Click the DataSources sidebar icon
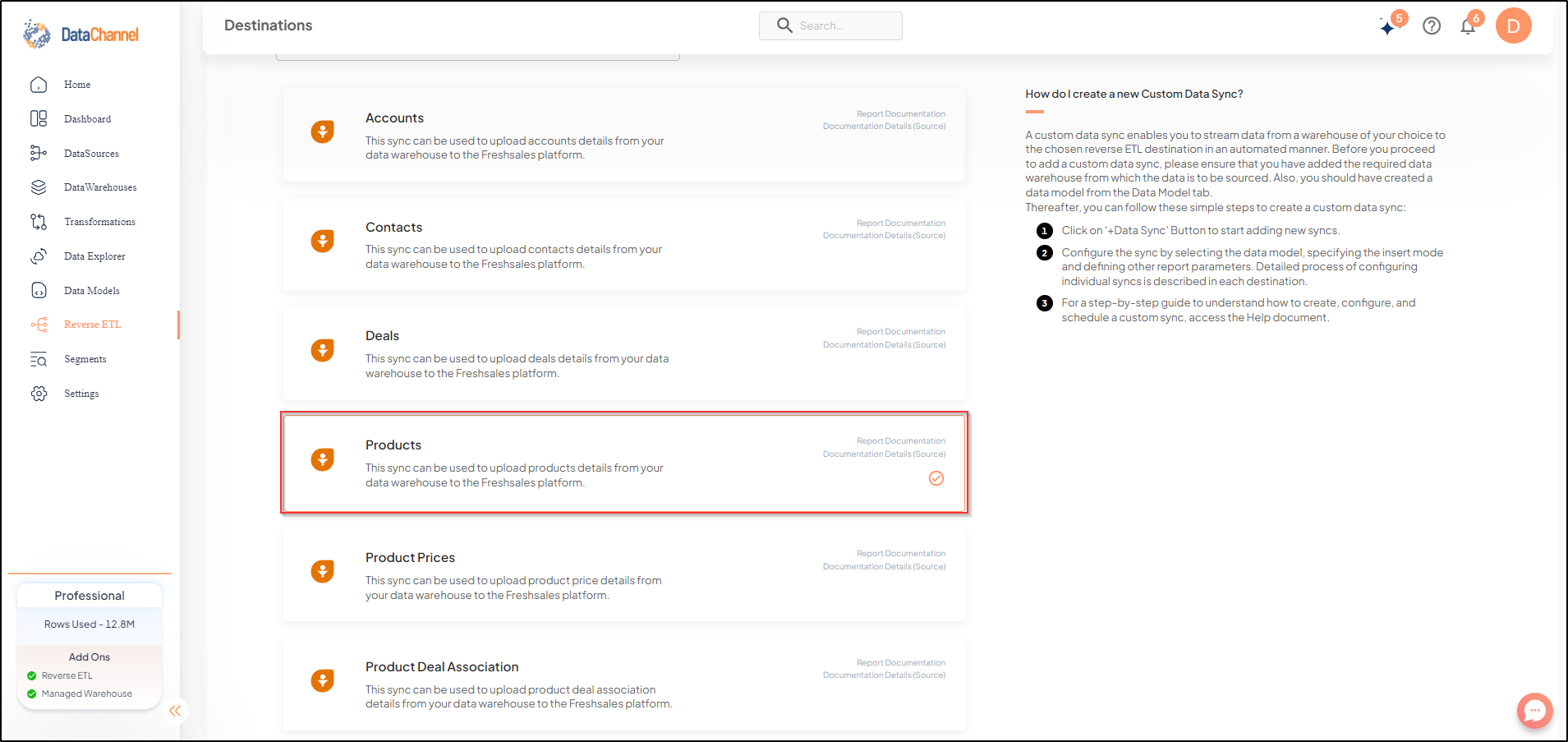 pyautogui.click(x=39, y=153)
